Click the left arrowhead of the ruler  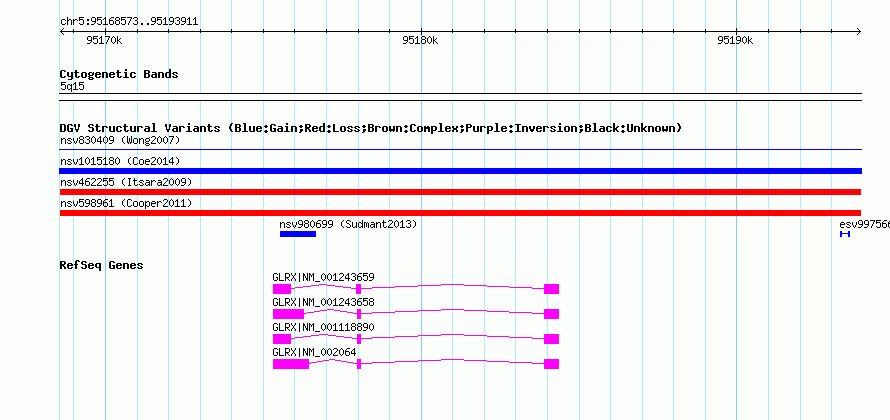point(62,32)
